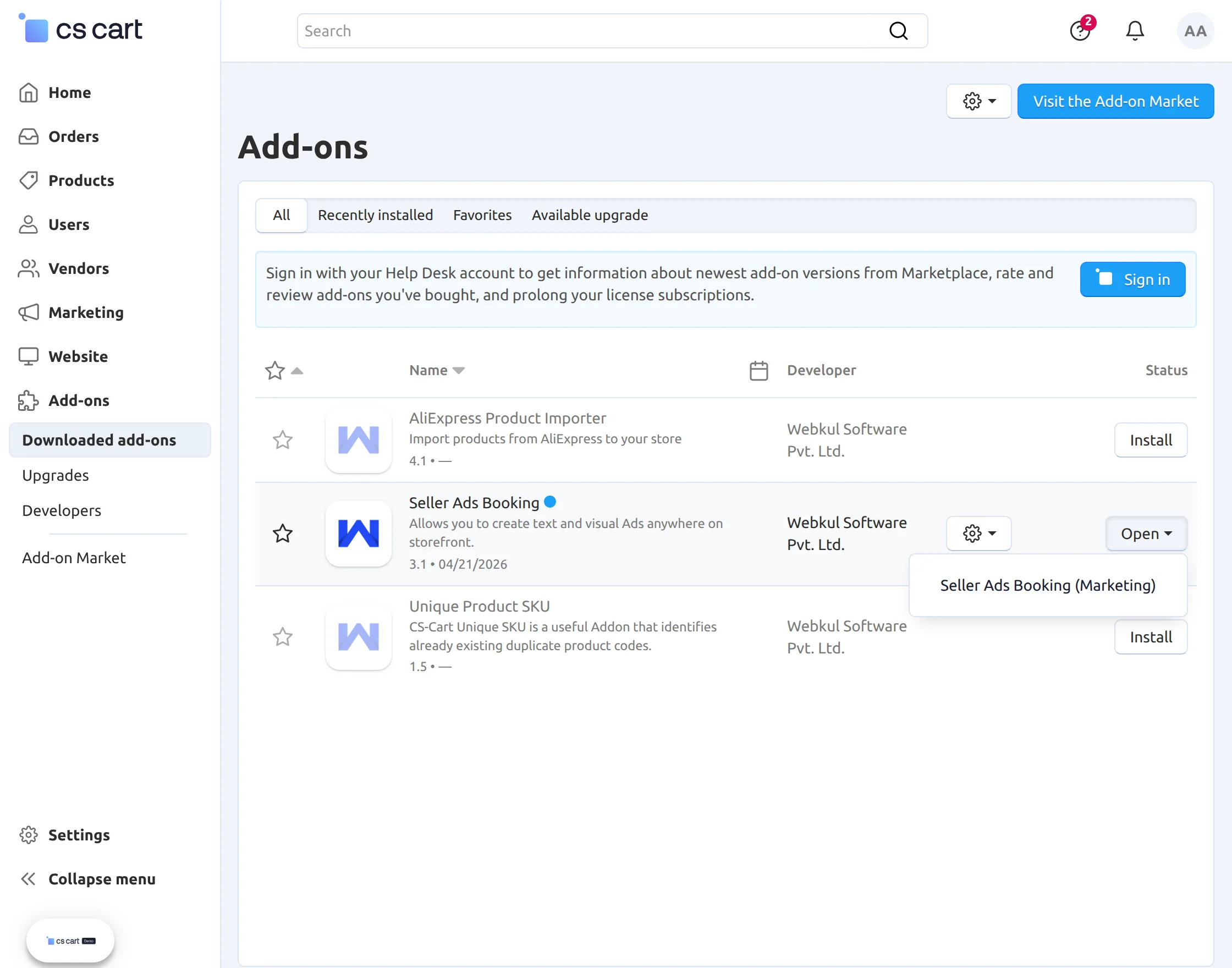
Task: Click the Website monitor icon
Action: (x=29, y=356)
